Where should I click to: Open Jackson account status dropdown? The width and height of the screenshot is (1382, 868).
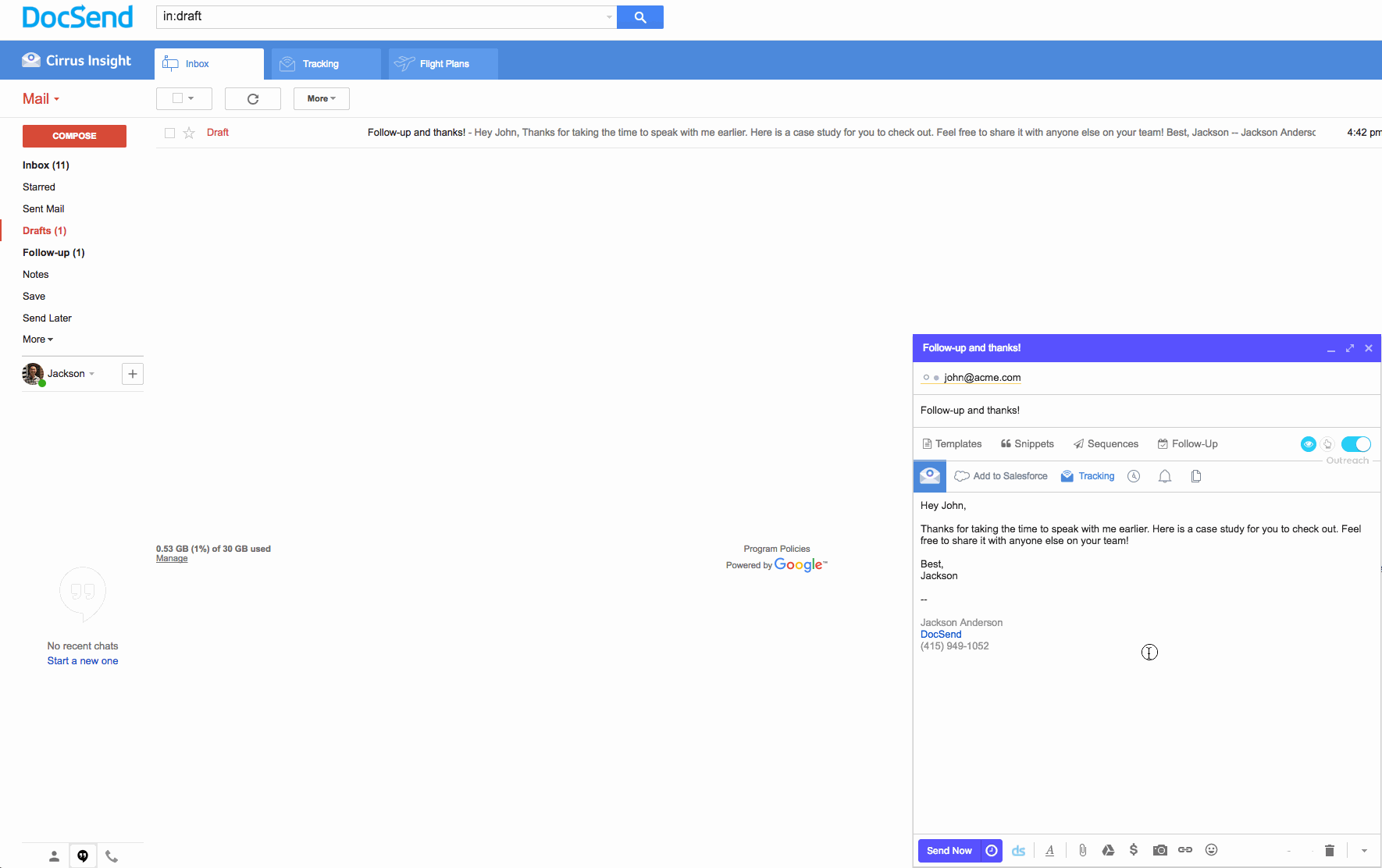(91, 374)
